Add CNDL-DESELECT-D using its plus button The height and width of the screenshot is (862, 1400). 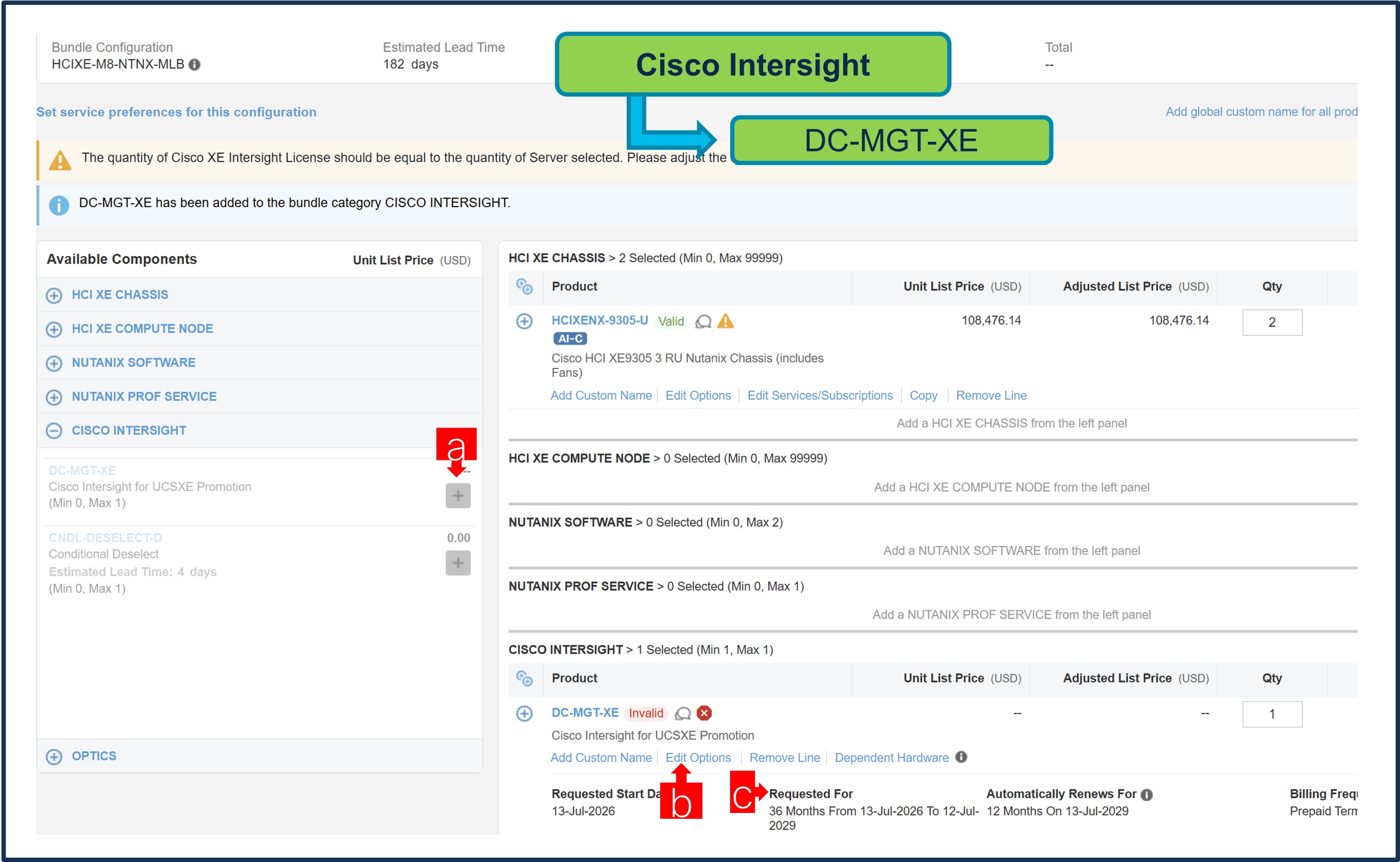(458, 563)
